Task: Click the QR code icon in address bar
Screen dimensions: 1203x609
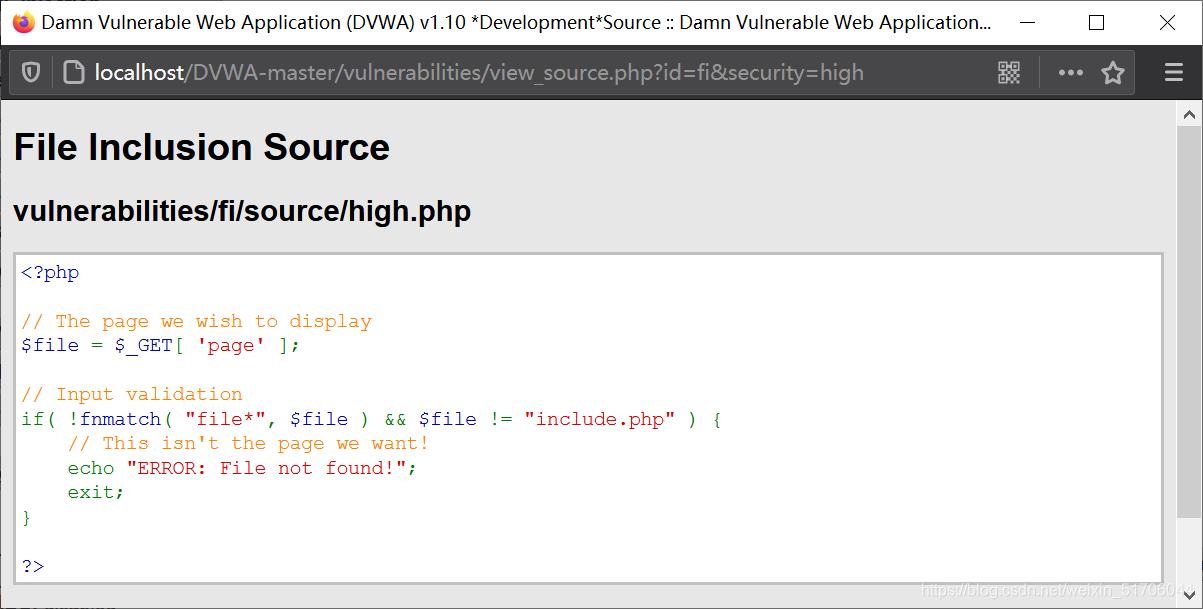Action: tap(1009, 72)
